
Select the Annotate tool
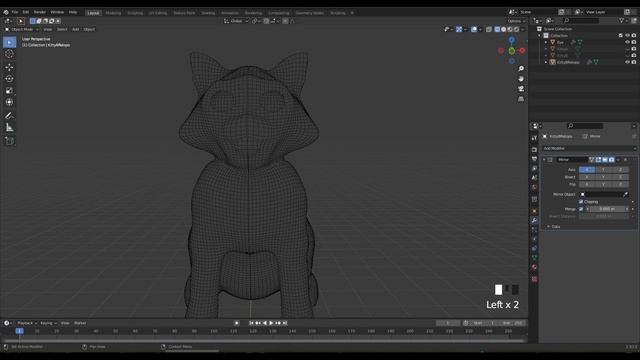[9, 116]
